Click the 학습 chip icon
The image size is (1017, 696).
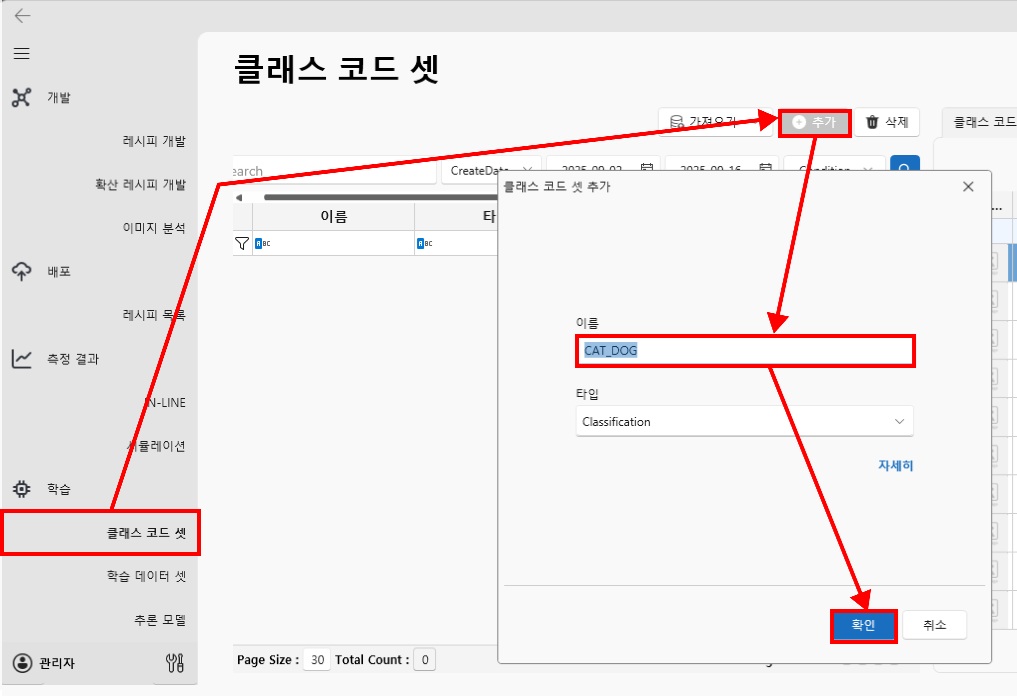point(22,489)
